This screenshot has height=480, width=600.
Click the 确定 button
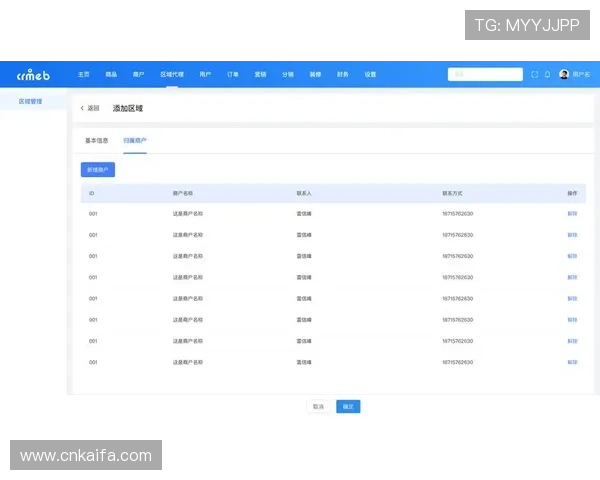click(x=348, y=407)
